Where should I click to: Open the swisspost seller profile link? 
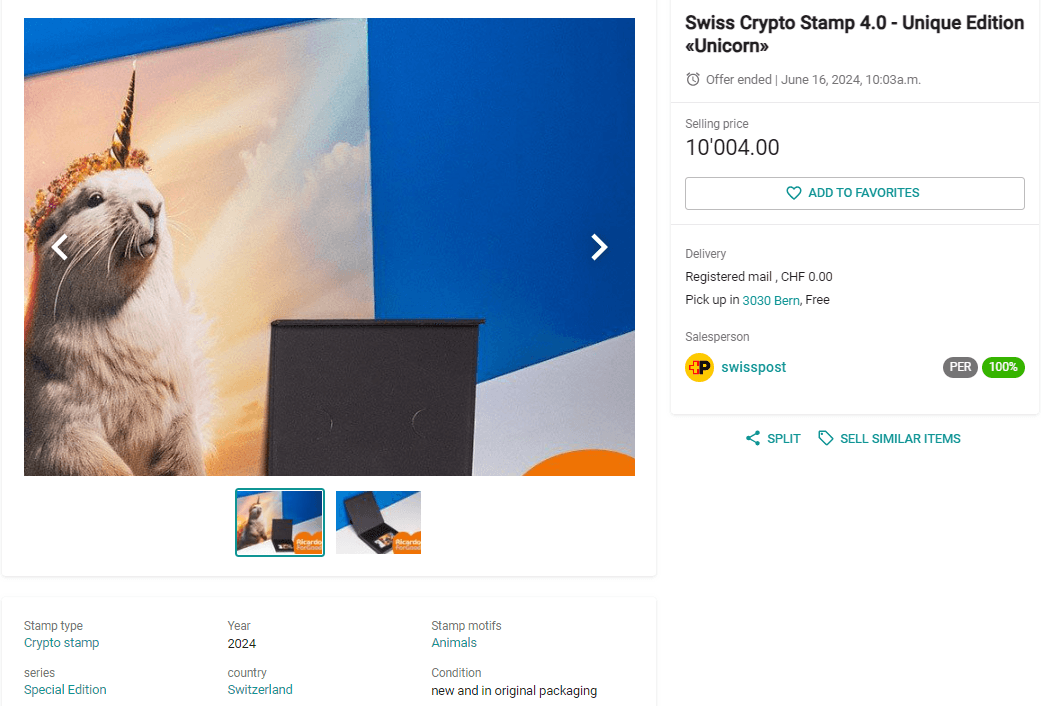coord(753,367)
